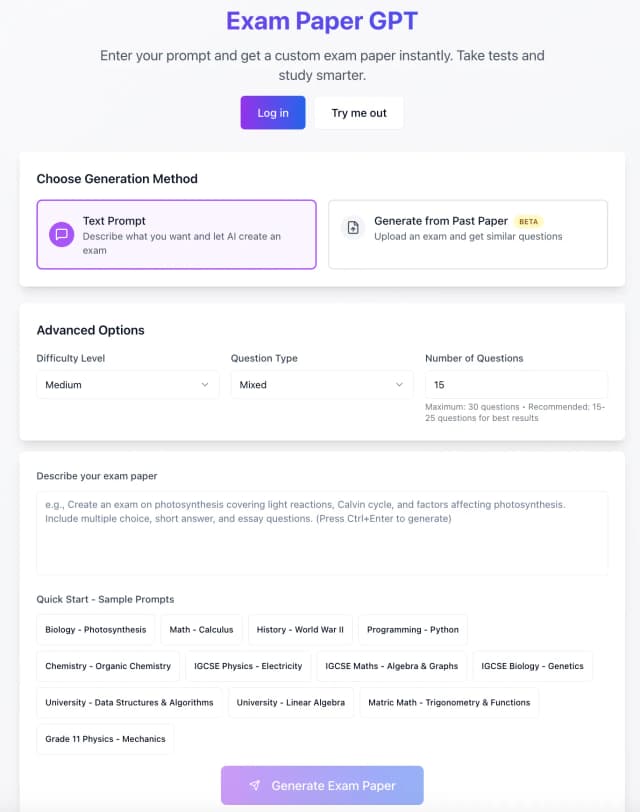
Task: Select IGCSE Physics - Electricity prompt
Action: 248,666
